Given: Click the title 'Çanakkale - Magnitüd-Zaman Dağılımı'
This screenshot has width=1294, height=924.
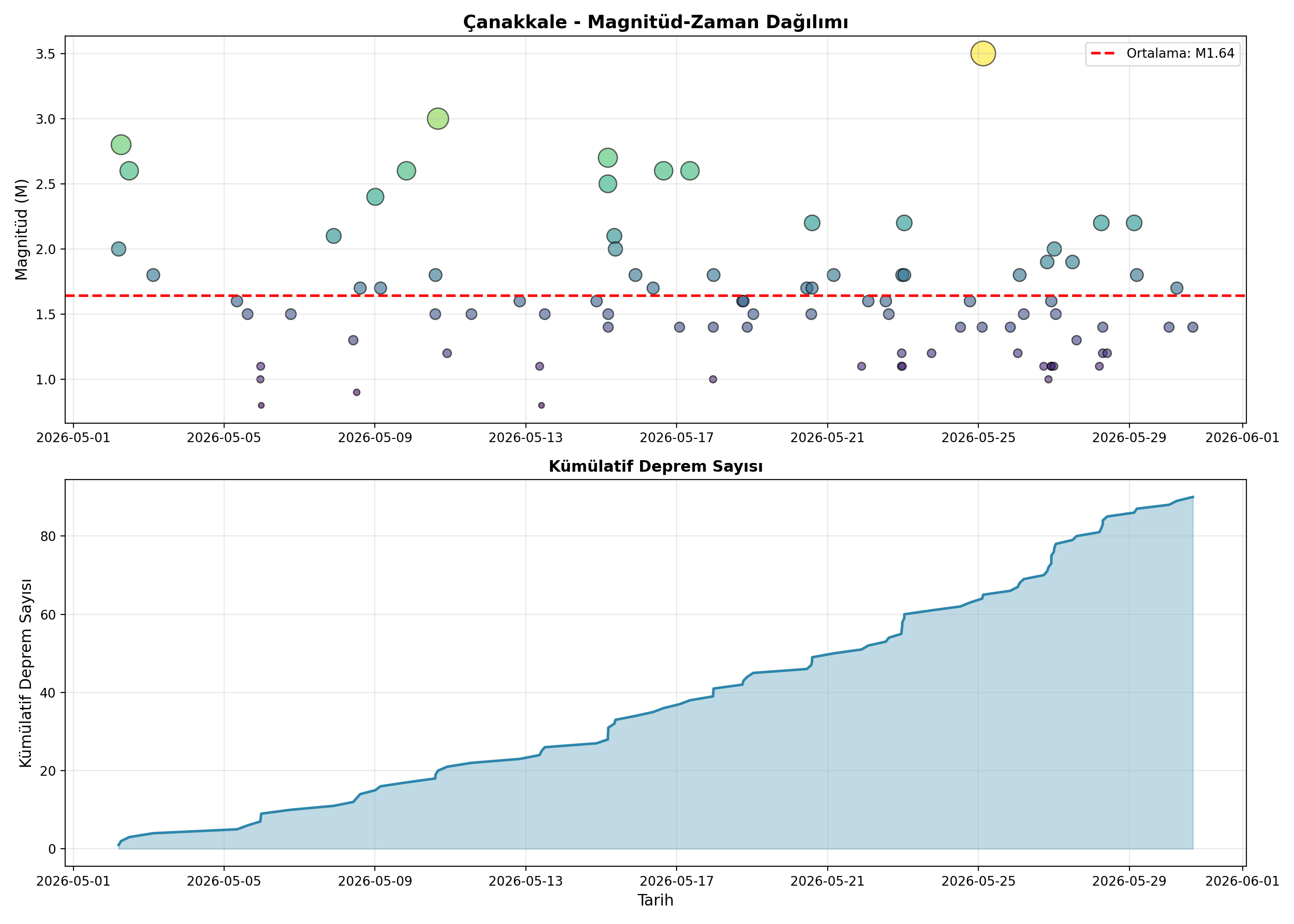Looking at the screenshot, I should pyautogui.click(x=655, y=22).
